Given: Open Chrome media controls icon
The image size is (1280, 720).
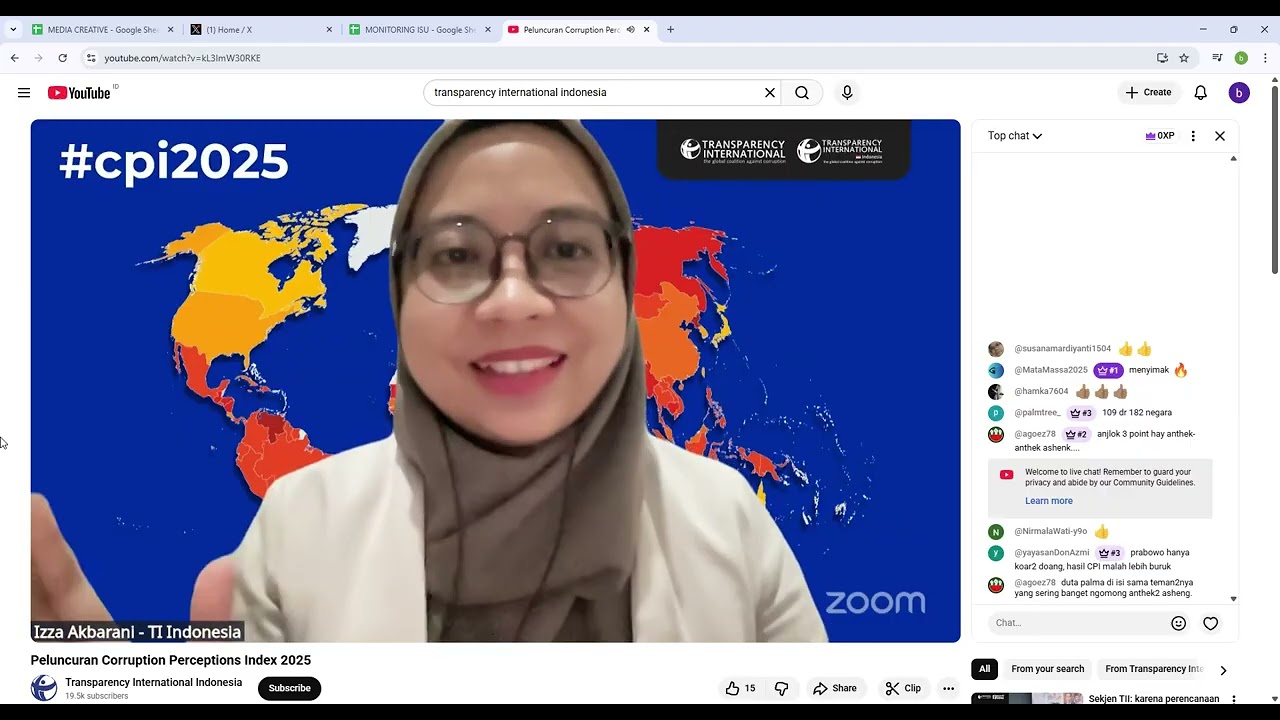Looking at the screenshot, I should [x=1217, y=58].
